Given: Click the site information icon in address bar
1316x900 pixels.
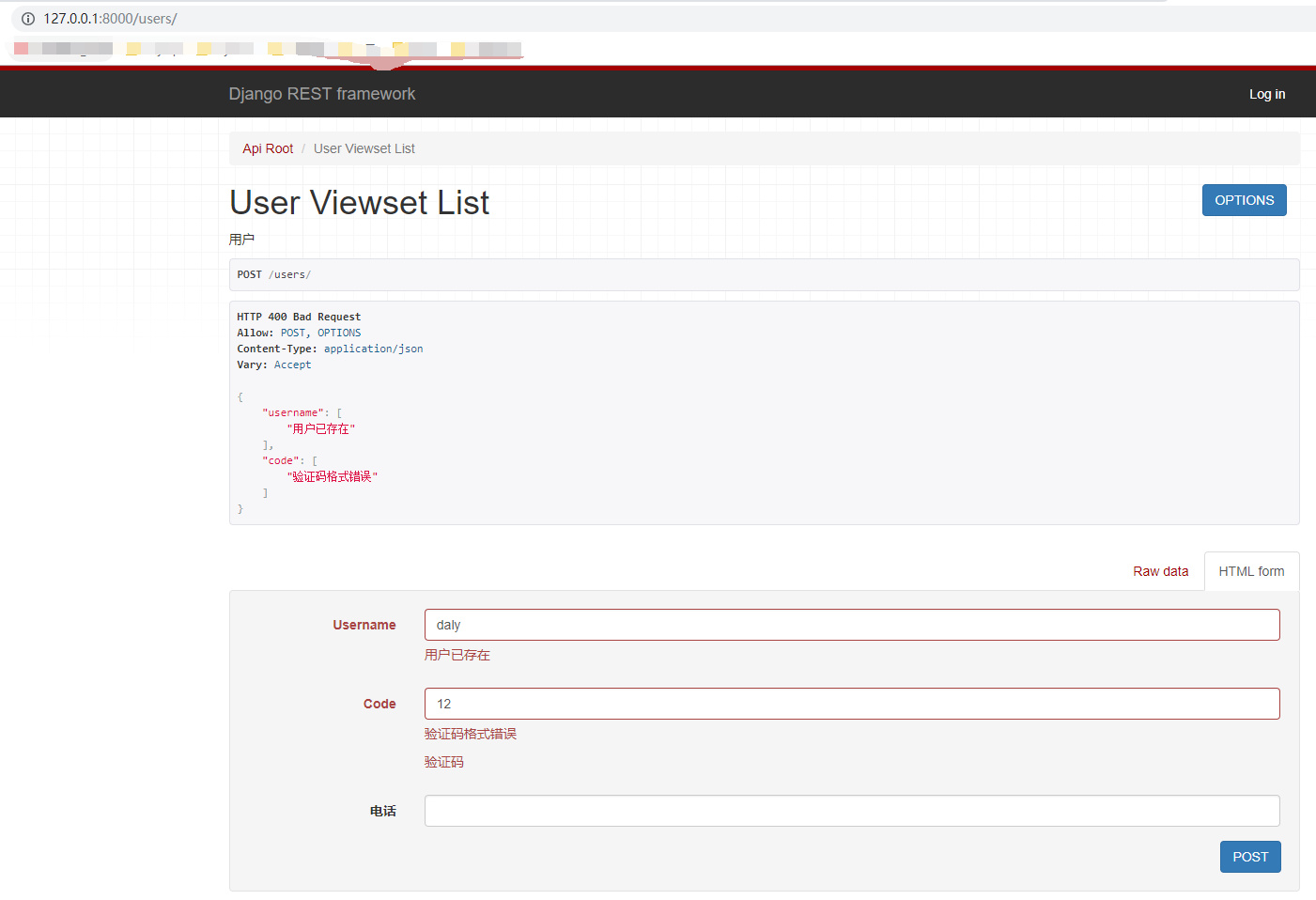Looking at the screenshot, I should tap(28, 19).
